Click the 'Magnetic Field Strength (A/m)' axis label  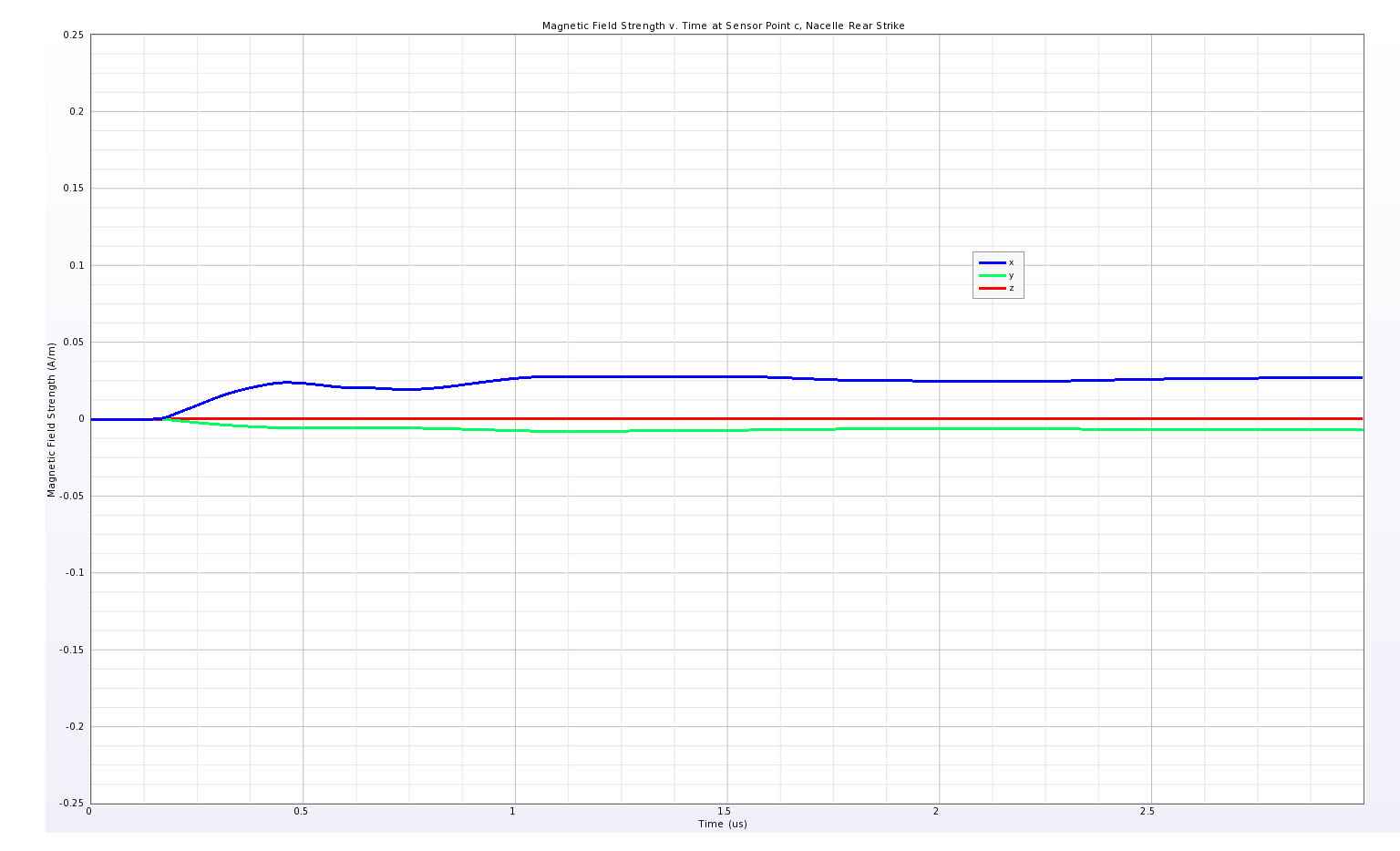(52, 419)
